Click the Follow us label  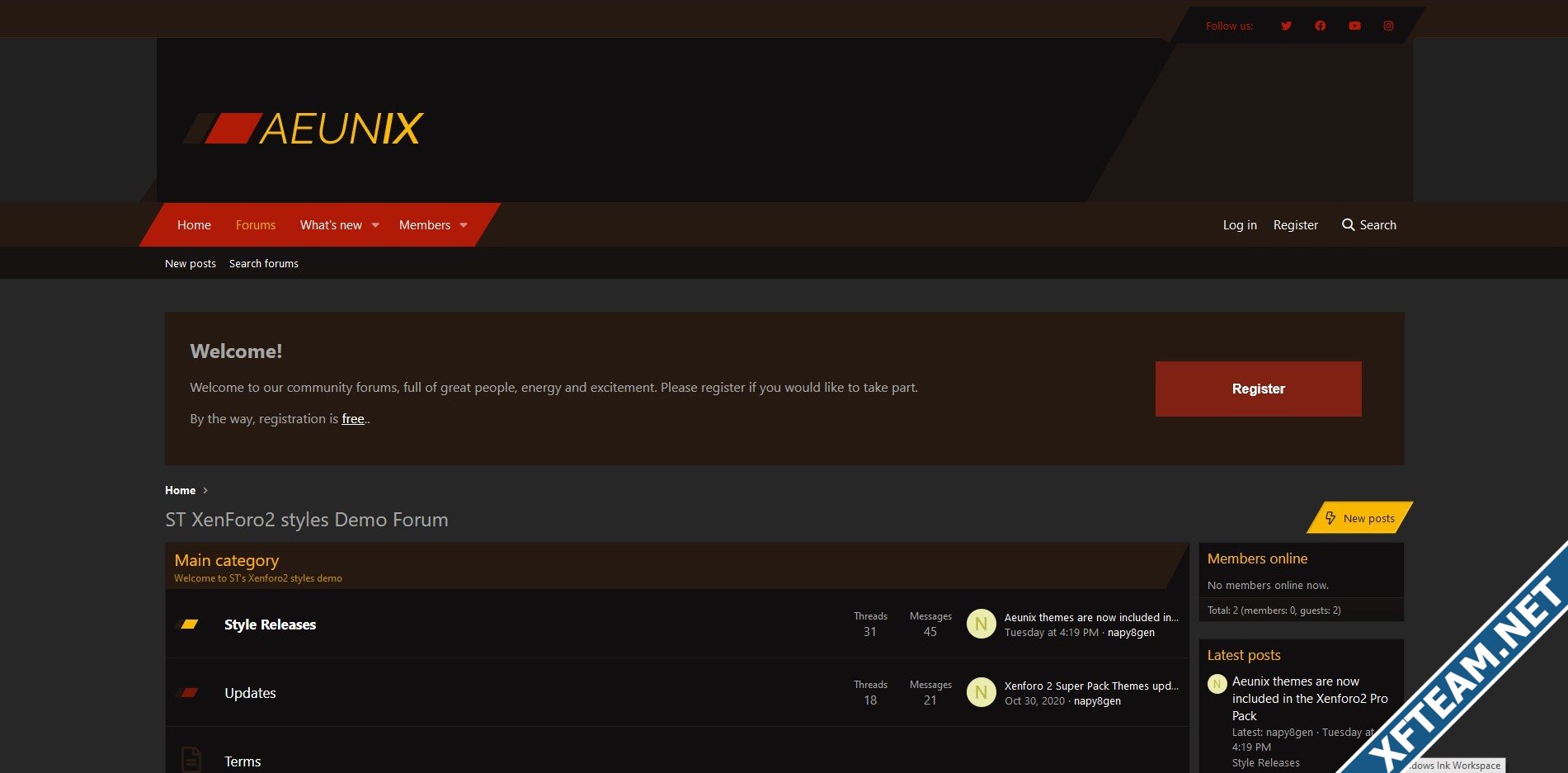click(x=1229, y=26)
